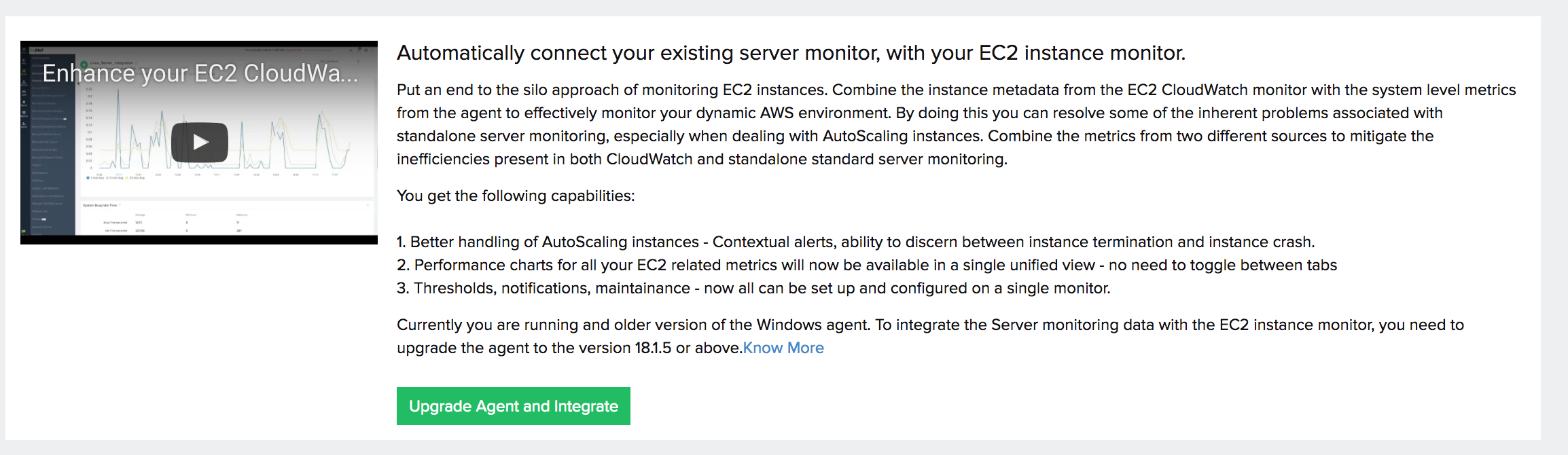Select the Reports icon in the navigation rail

pos(24,112)
